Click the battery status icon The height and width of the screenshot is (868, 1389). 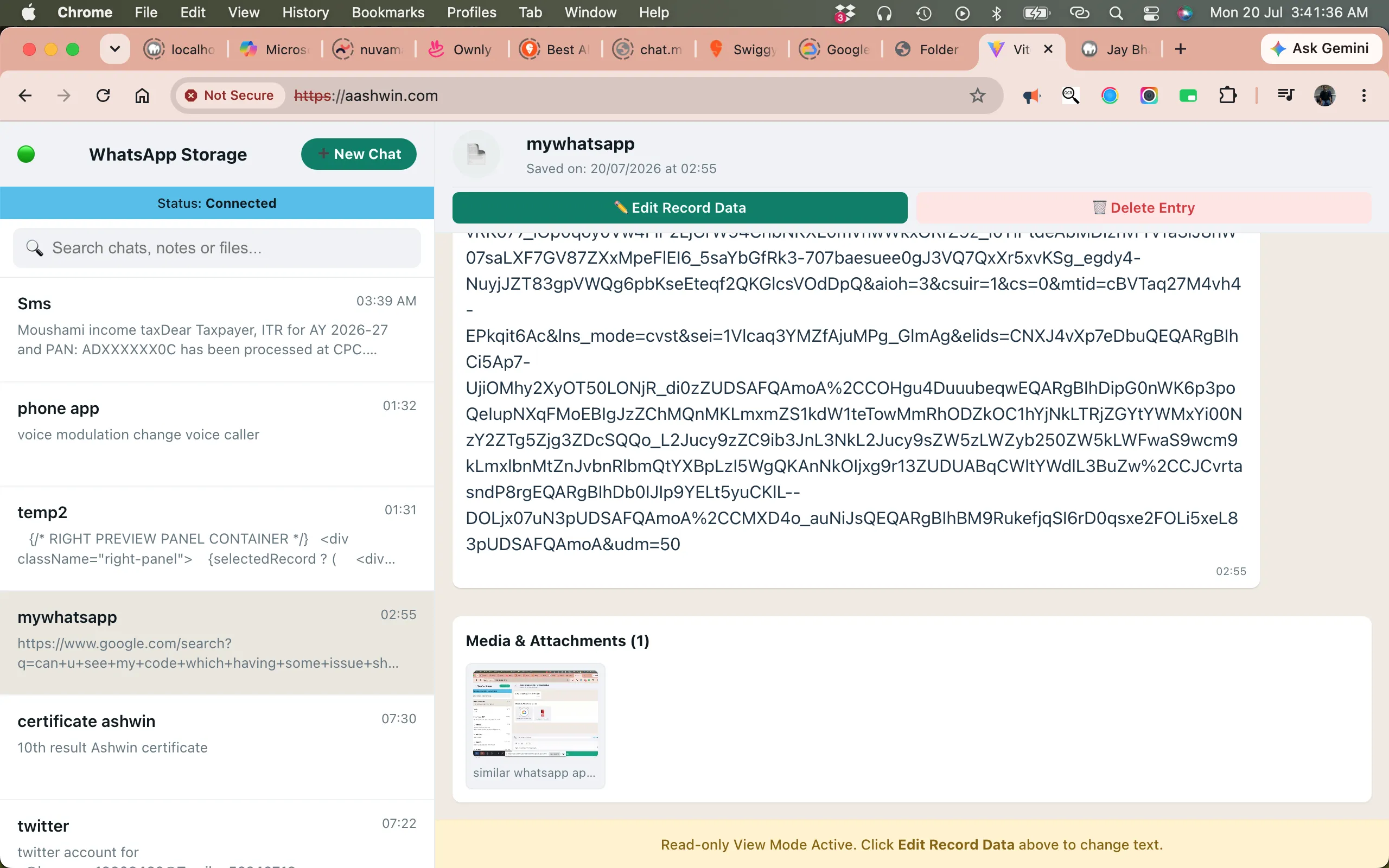1036,12
